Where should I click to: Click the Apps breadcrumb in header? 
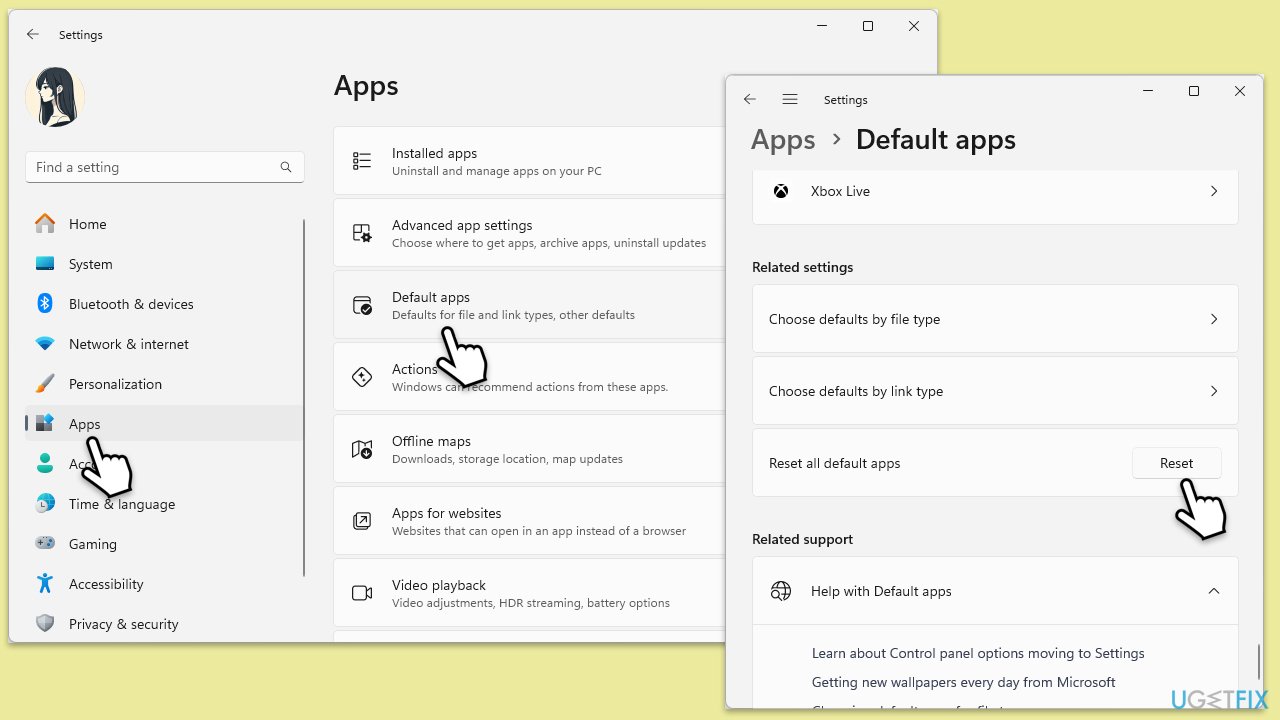tap(783, 140)
